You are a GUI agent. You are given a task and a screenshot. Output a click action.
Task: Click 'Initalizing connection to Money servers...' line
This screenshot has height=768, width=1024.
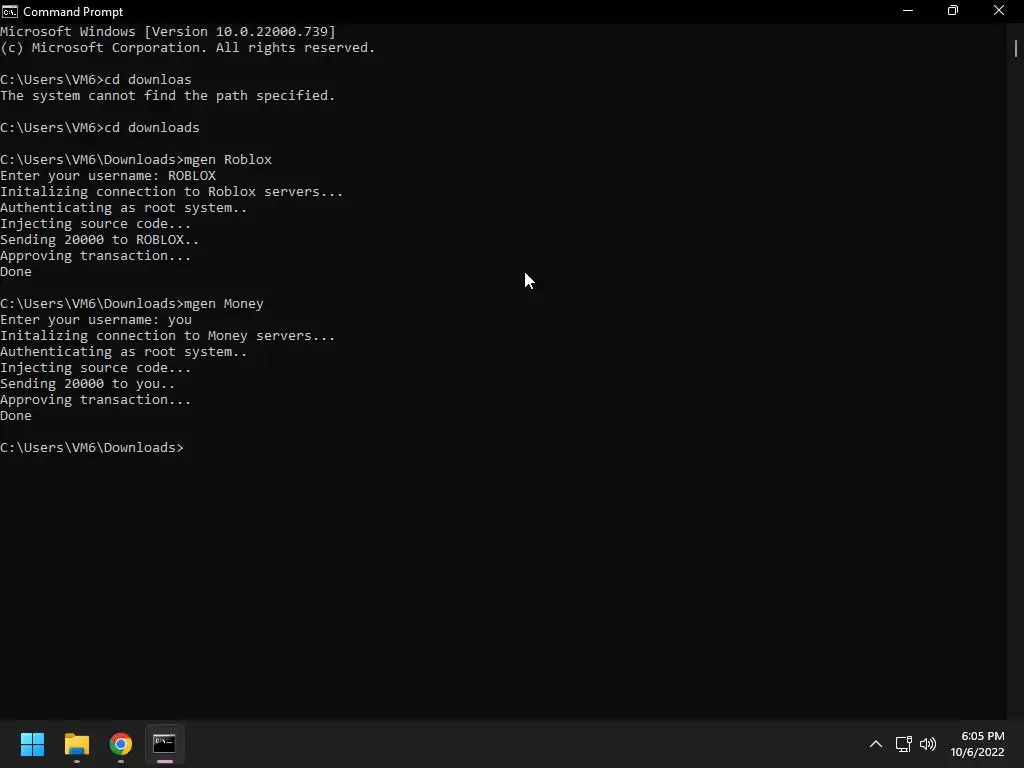tap(168, 336)
